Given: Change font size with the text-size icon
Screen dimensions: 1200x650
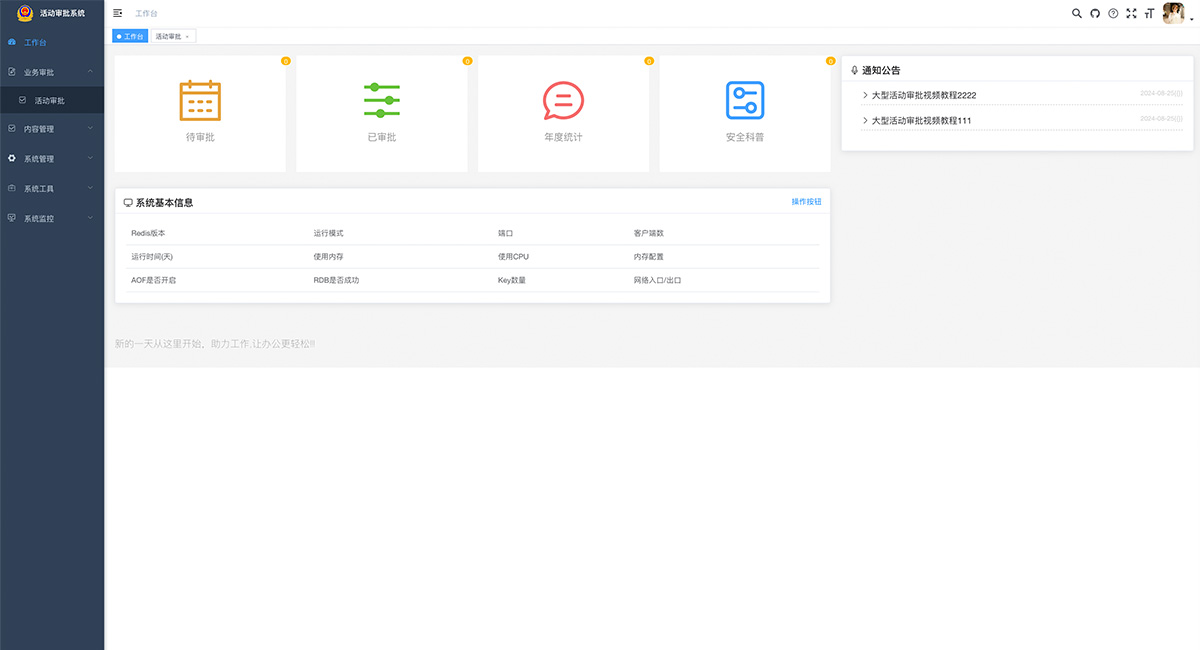Looking at the screenshot, I should pyautogui.click(x=1149, y=13).
